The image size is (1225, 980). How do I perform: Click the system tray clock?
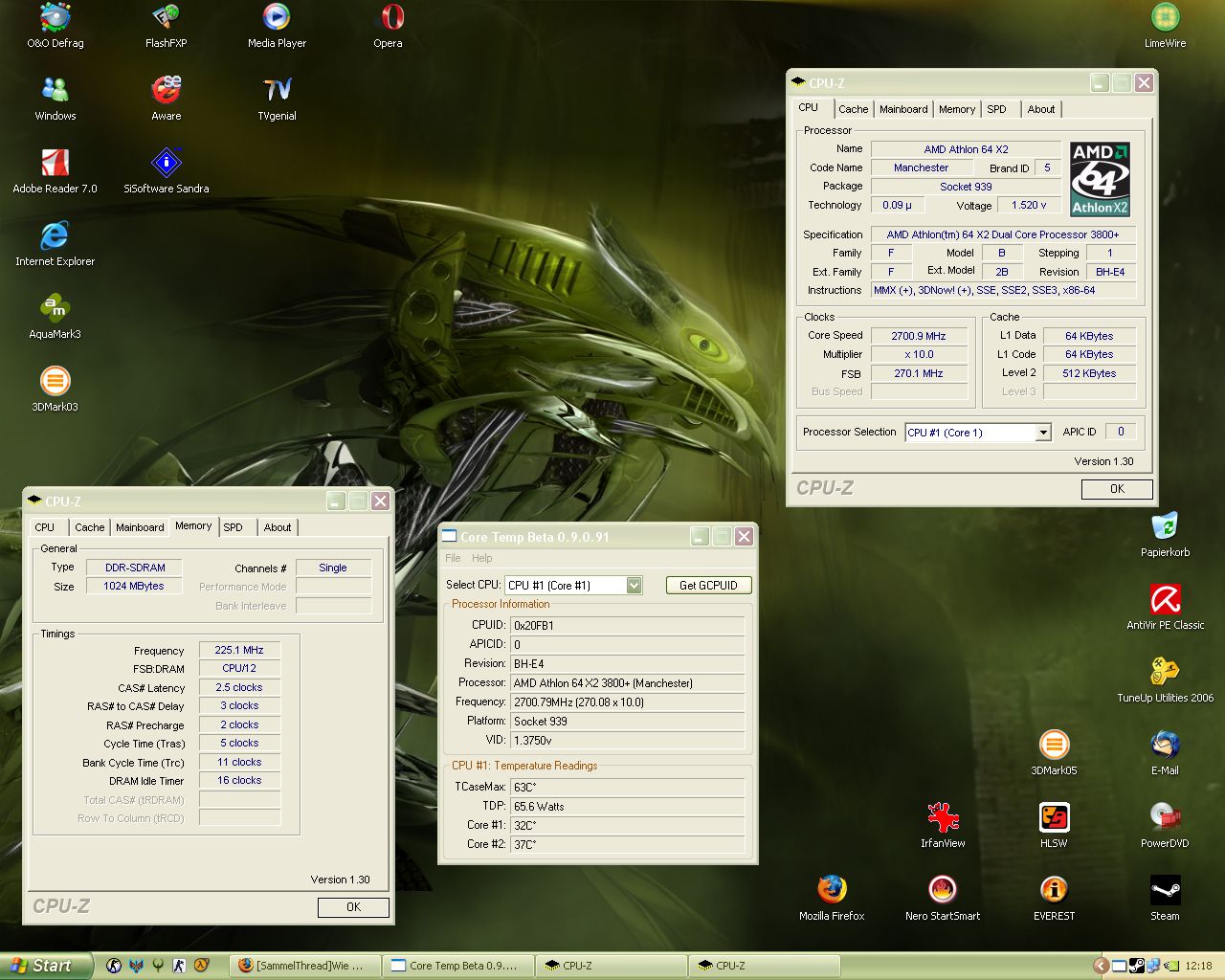tap(1198, 967)
